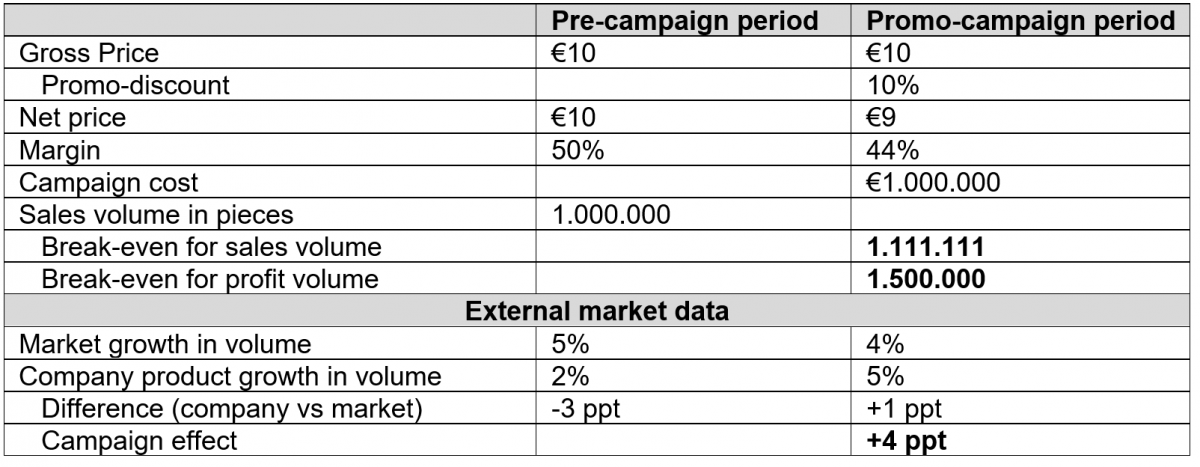Click the Gross Price row label
The image size is (1200, 467).
coord(91,53)
